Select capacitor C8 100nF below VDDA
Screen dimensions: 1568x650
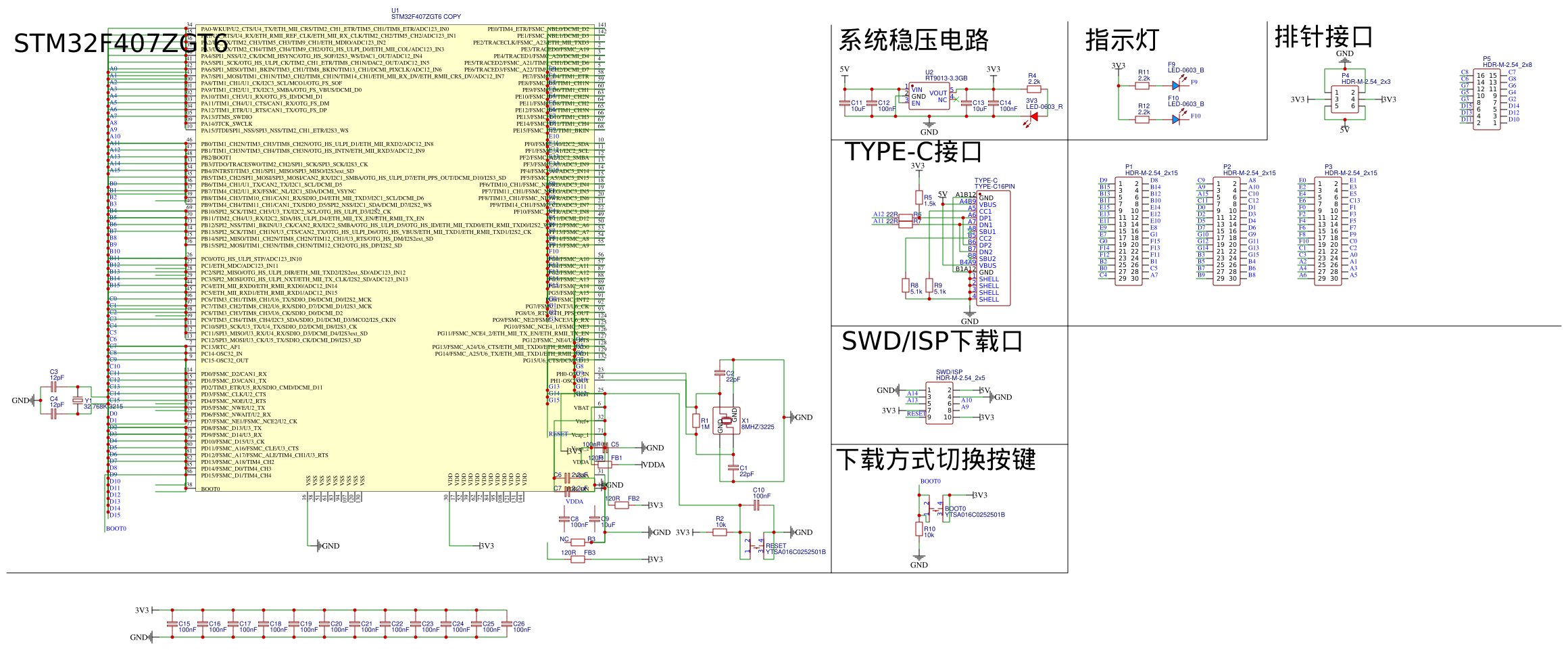[x=564, y=519]
